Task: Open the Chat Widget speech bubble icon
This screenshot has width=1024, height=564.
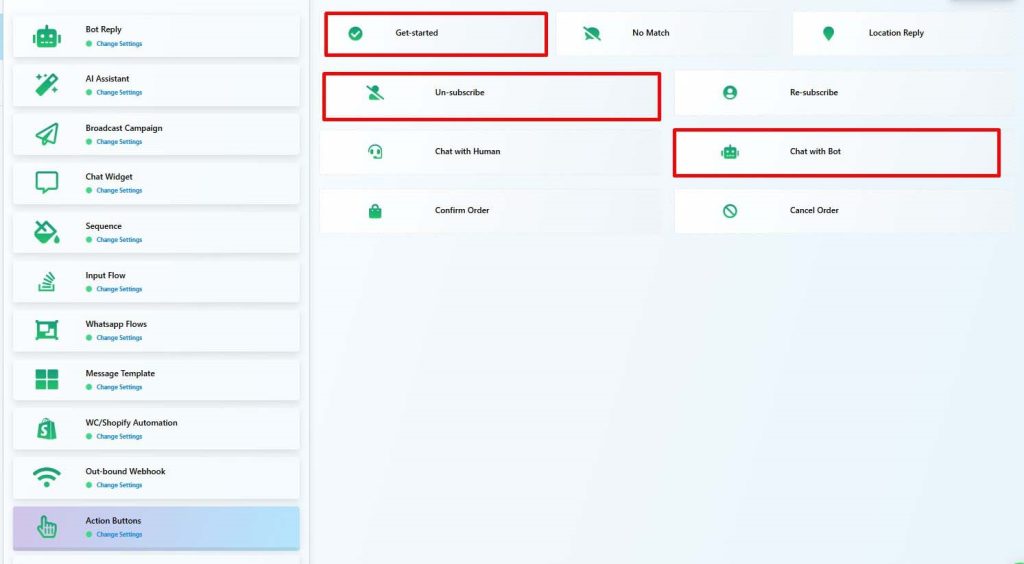Action: click(46, 183)
